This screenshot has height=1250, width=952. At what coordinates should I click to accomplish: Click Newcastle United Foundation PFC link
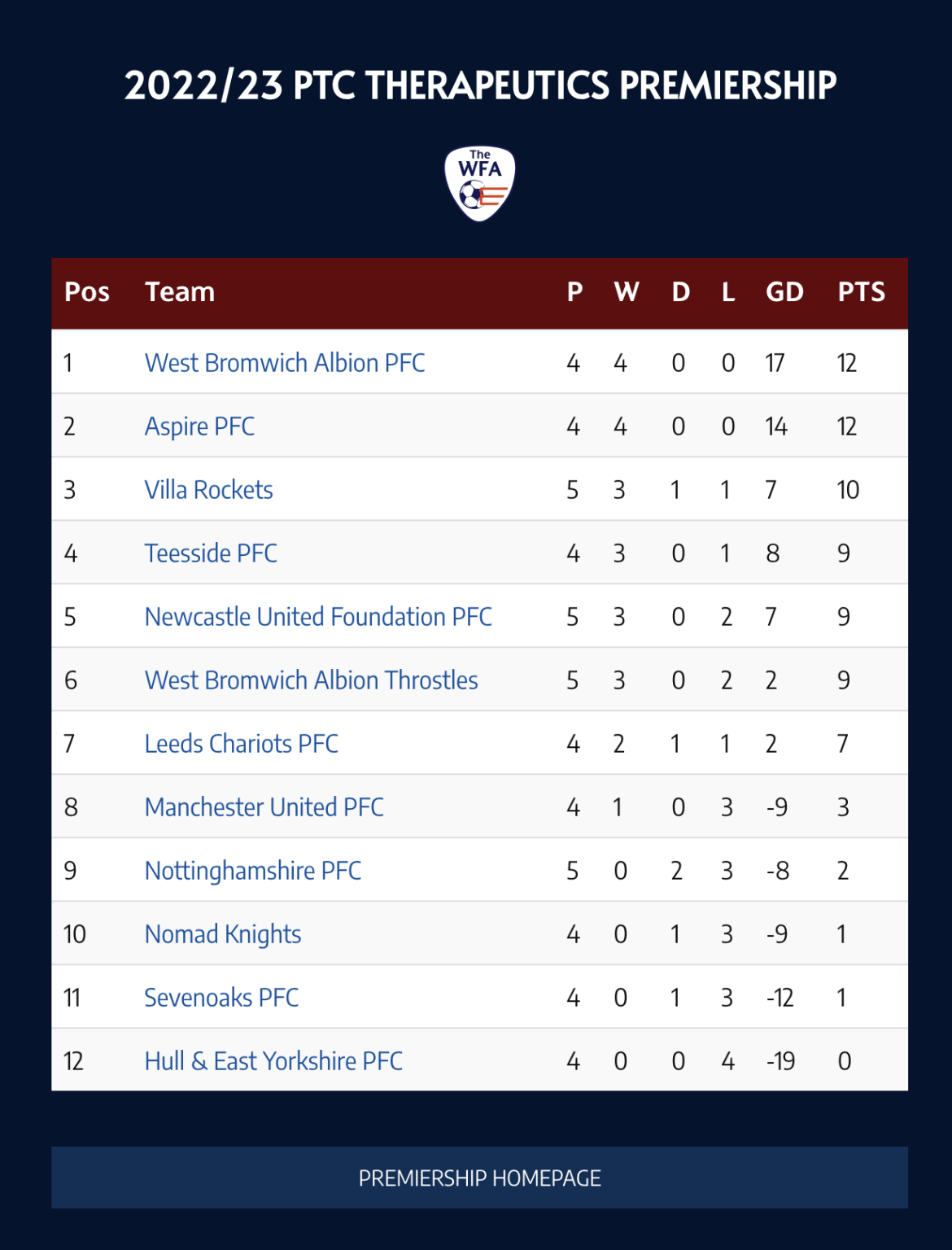click(x=318, y=617)
